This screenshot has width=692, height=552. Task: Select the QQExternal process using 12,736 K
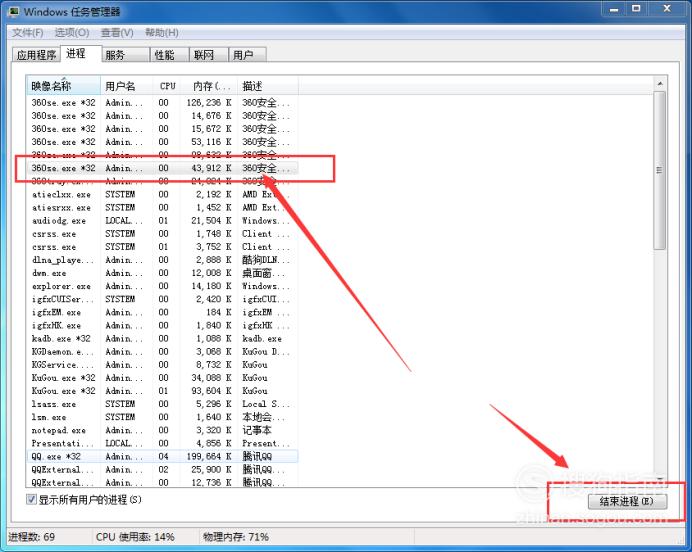point(162,482)
